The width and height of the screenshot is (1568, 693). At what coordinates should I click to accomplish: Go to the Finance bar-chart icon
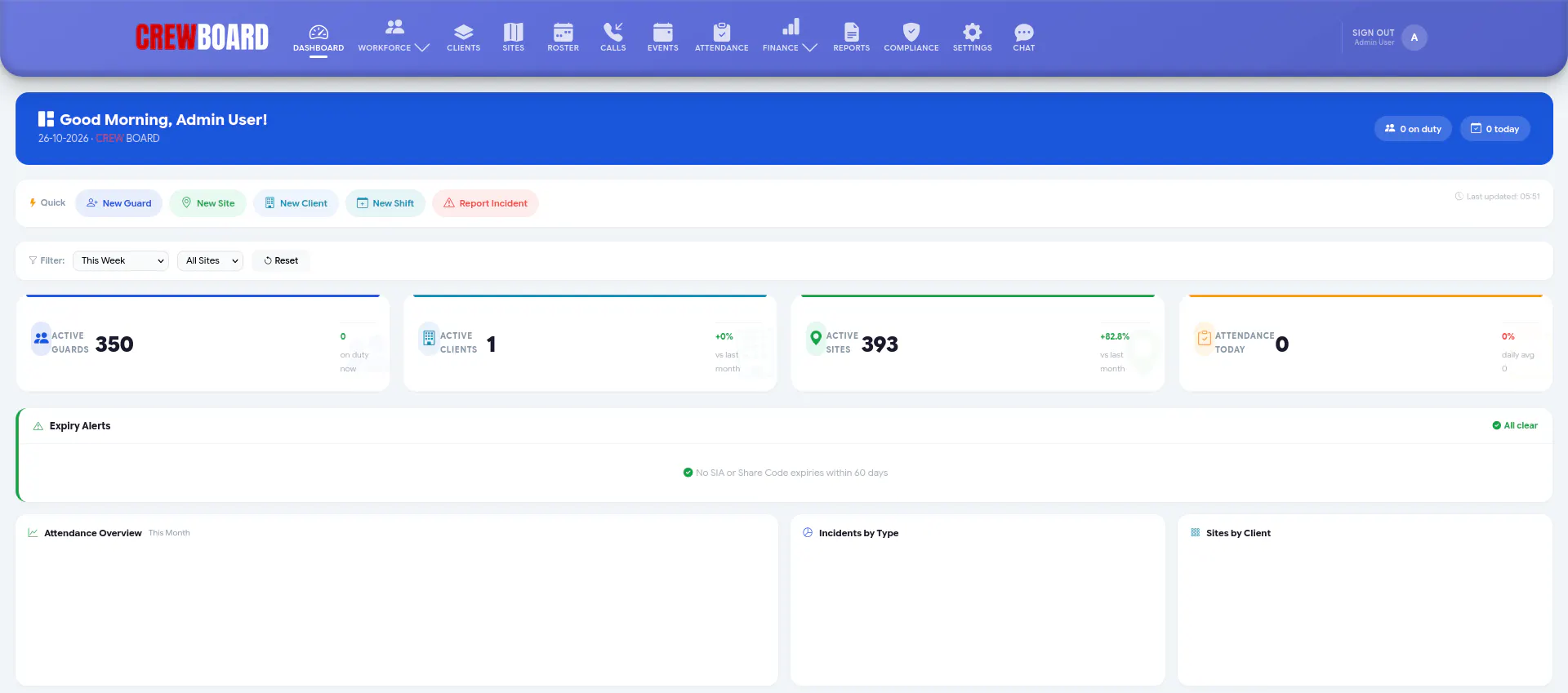[791, 27]
